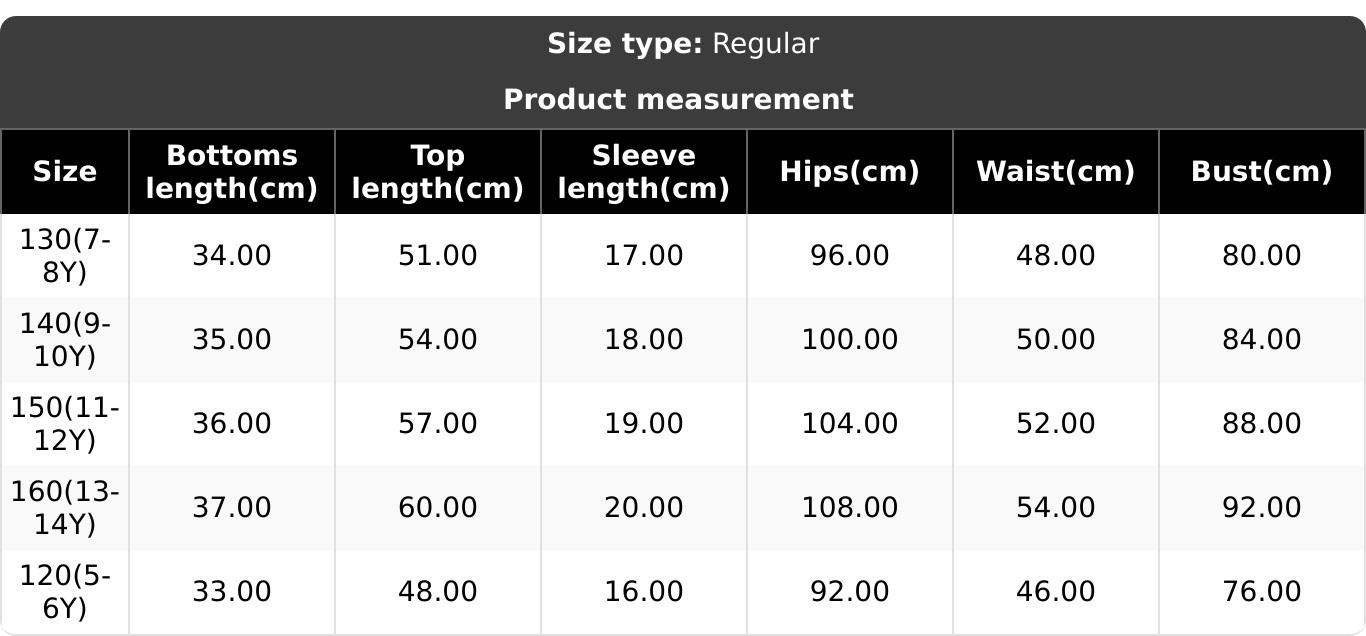The width and height of the screenshot is (1366, 636).
Task: Select the 140(9-10Y) size row label
Action: [65, 340]
